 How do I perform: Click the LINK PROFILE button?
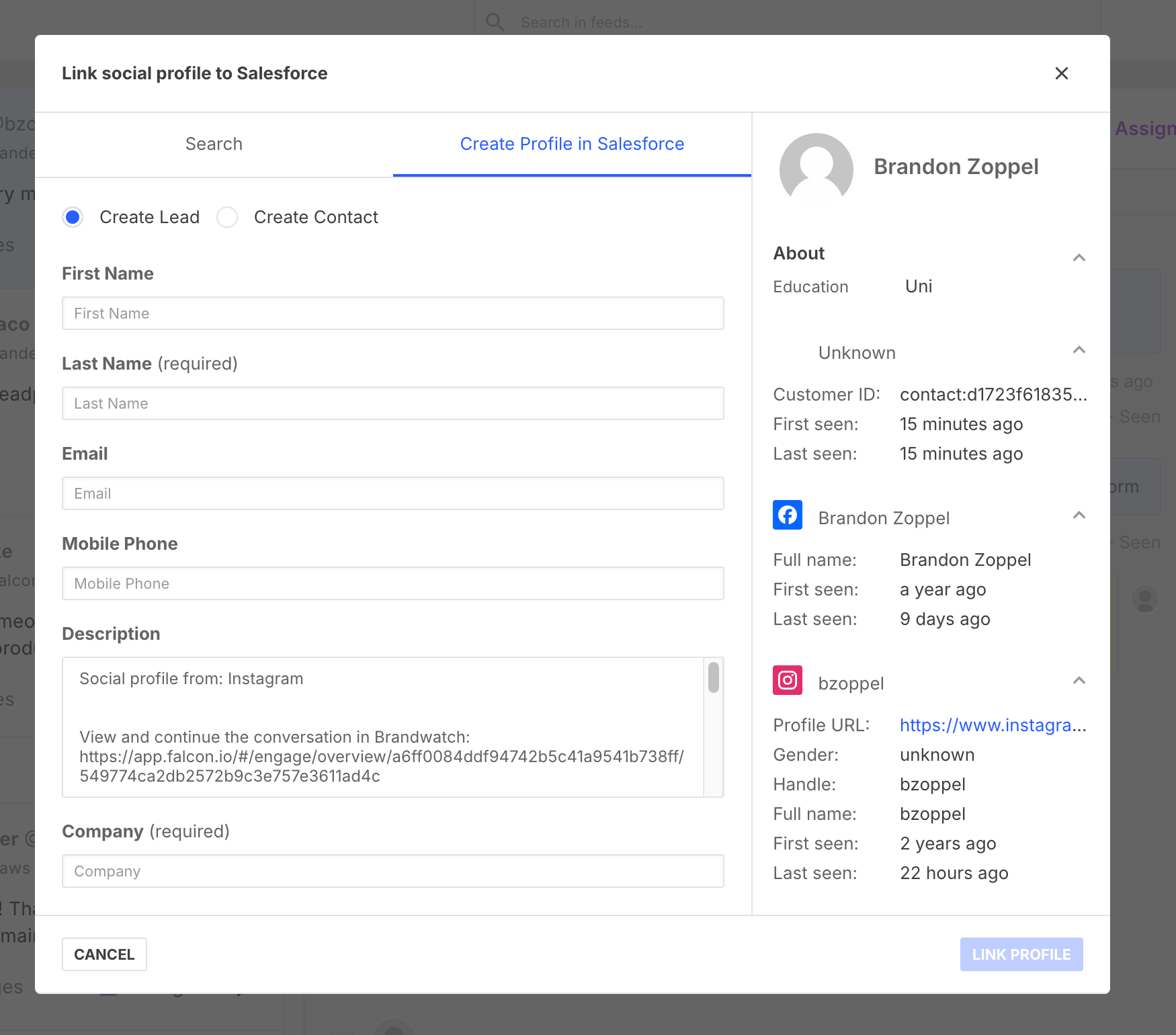tap(1021, 954)
